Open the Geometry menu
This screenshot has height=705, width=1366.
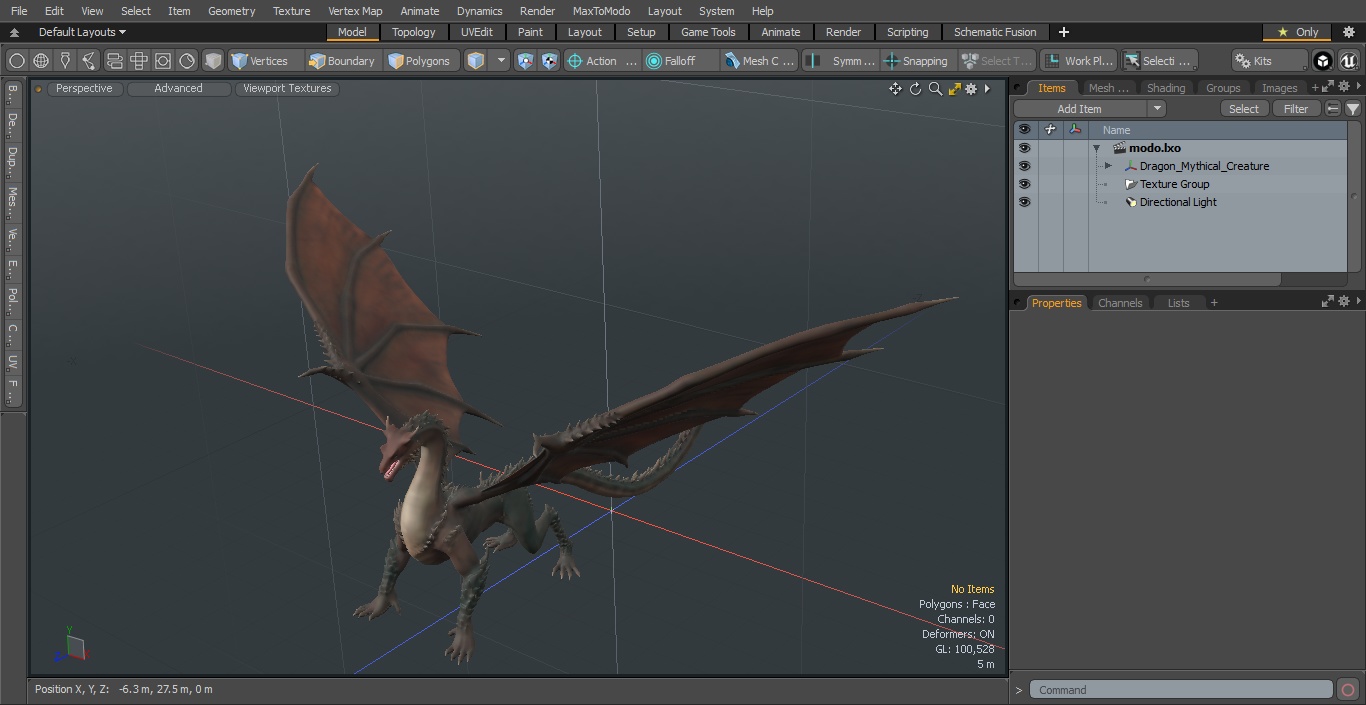pyautogui.click(x=231, y=11)
